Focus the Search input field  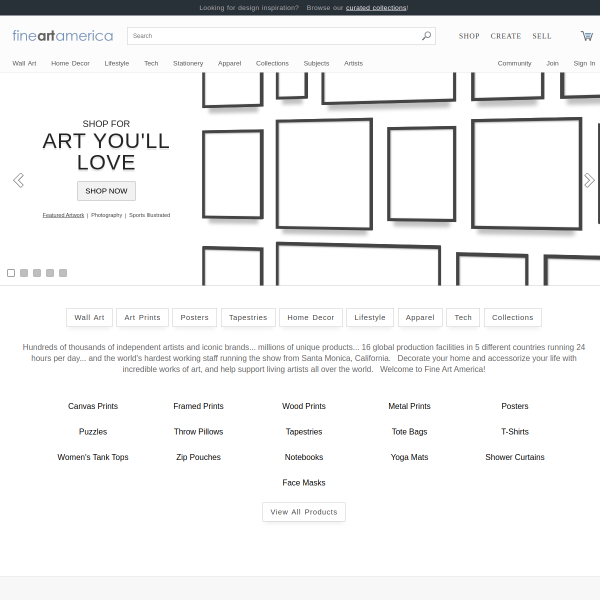tap(281, 36)
